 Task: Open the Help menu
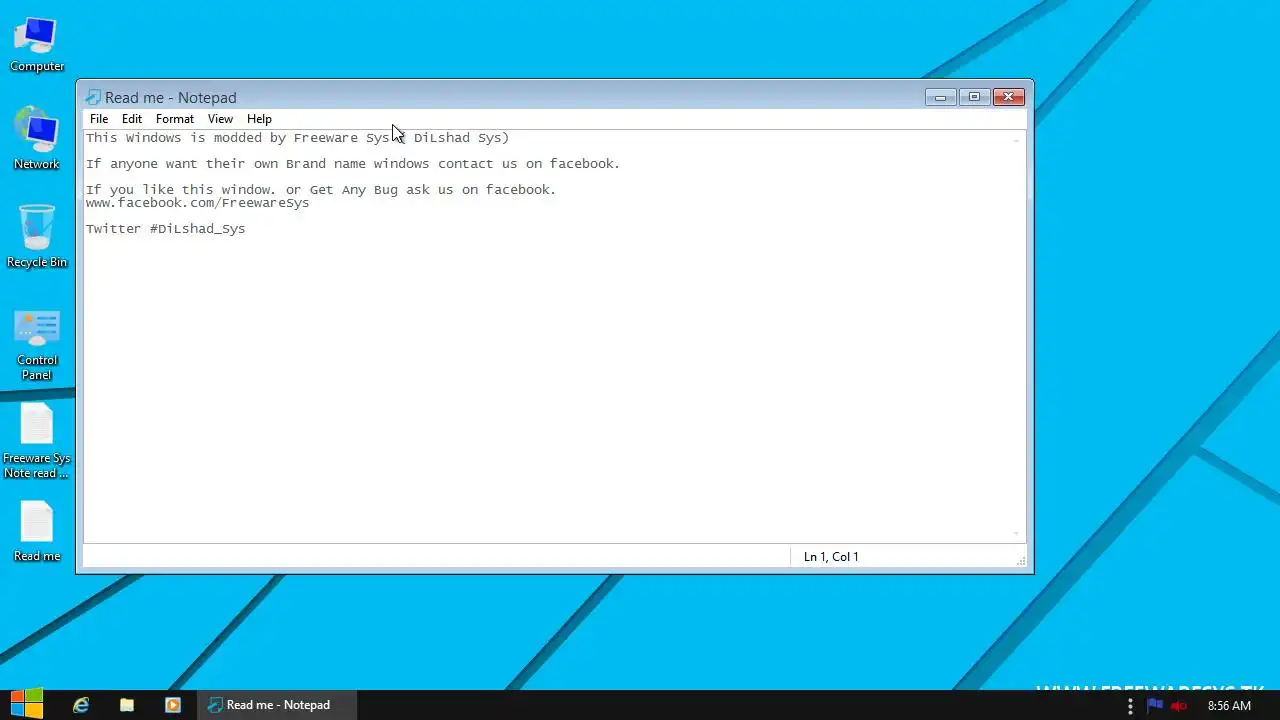tap(259, 118)
